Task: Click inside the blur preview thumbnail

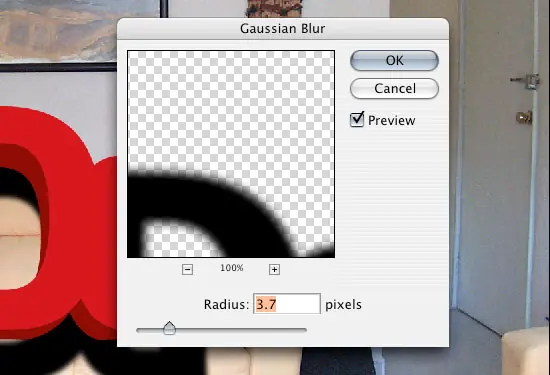Action: (231, 154)
